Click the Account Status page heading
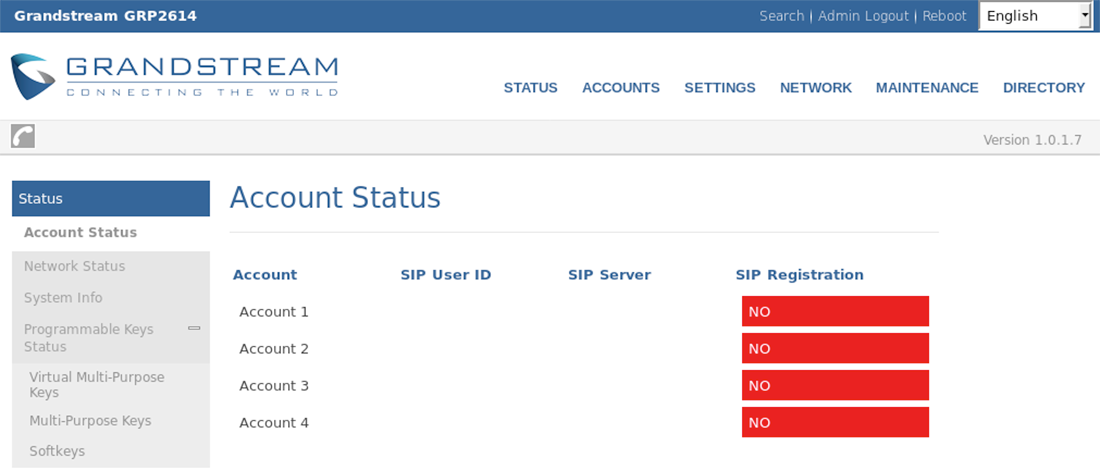The height and width of the screenshot is (470, 1100). pyautogui.click(x=335, y=198)
